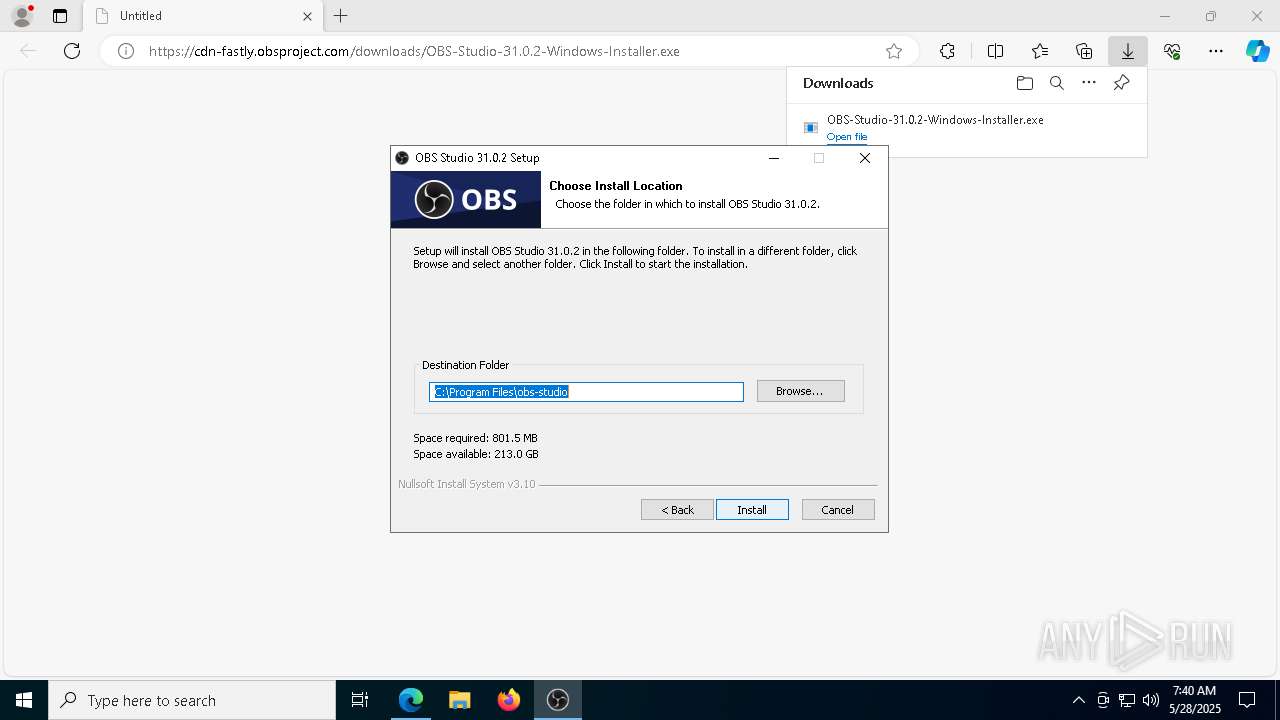Click the OBS Studio setup title bar icon
Image resolution: width=1280 pixels, height=720 pixels.
(x=402, y=158)
